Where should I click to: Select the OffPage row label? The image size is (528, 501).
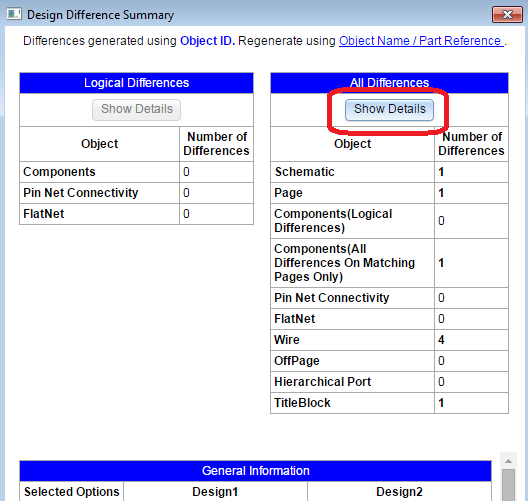[297, 361]
